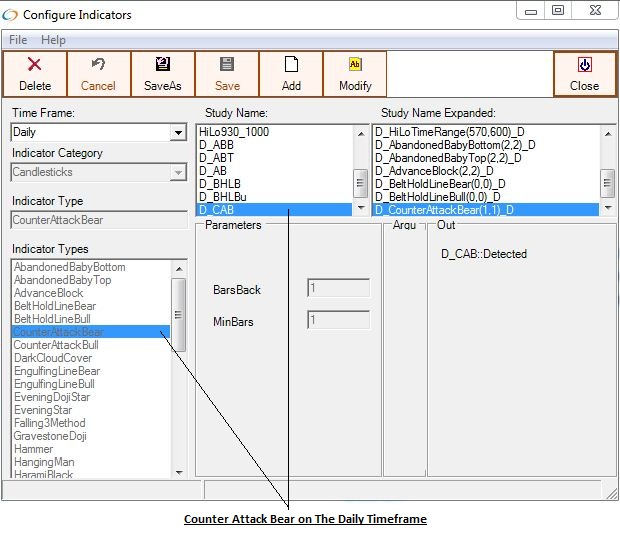Select D_ABB in Study Name list
The width and height of the screenshot is (620, 534).
[x=216, y=145]
